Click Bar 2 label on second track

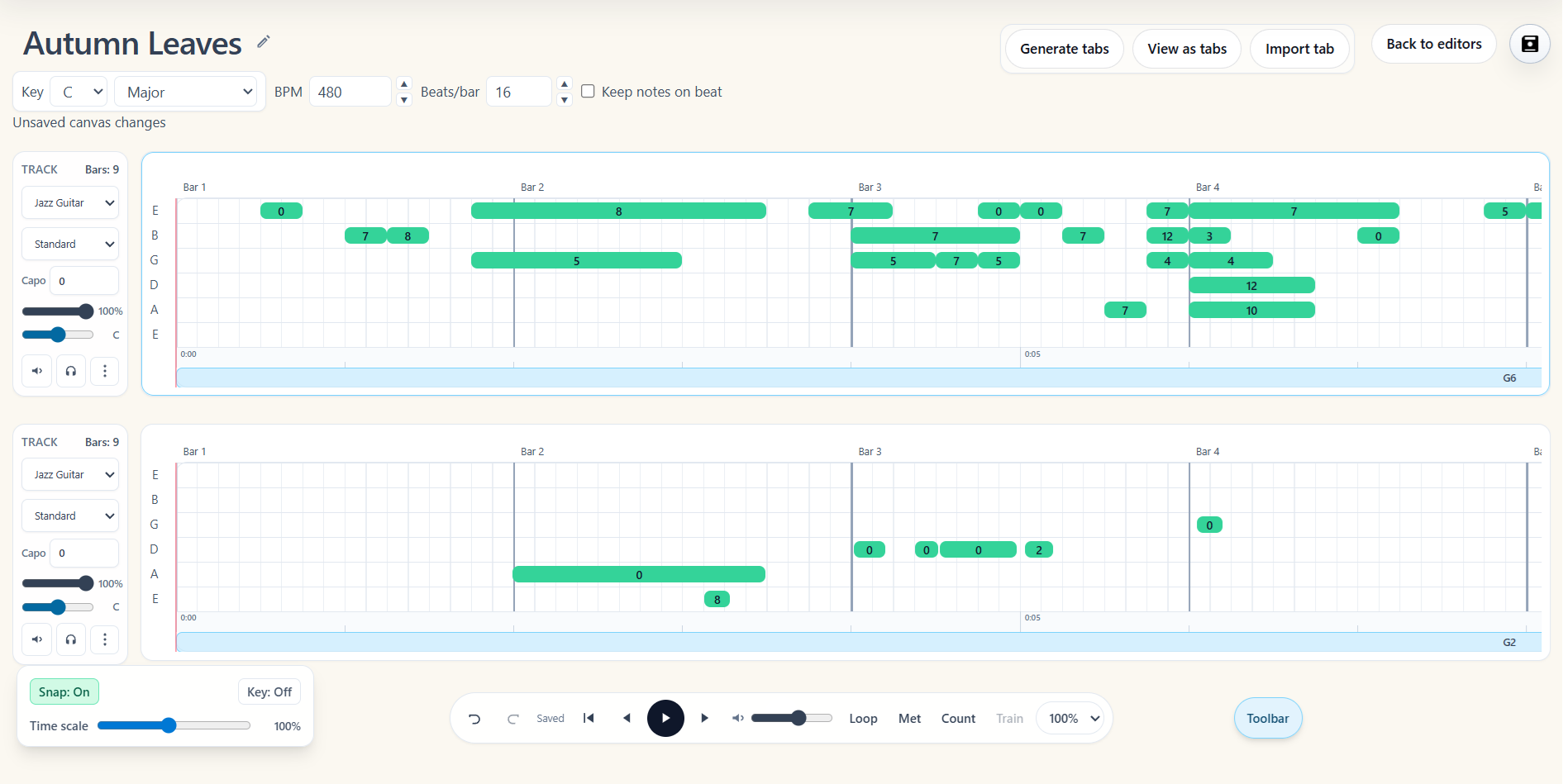click(x=532, y=452)
